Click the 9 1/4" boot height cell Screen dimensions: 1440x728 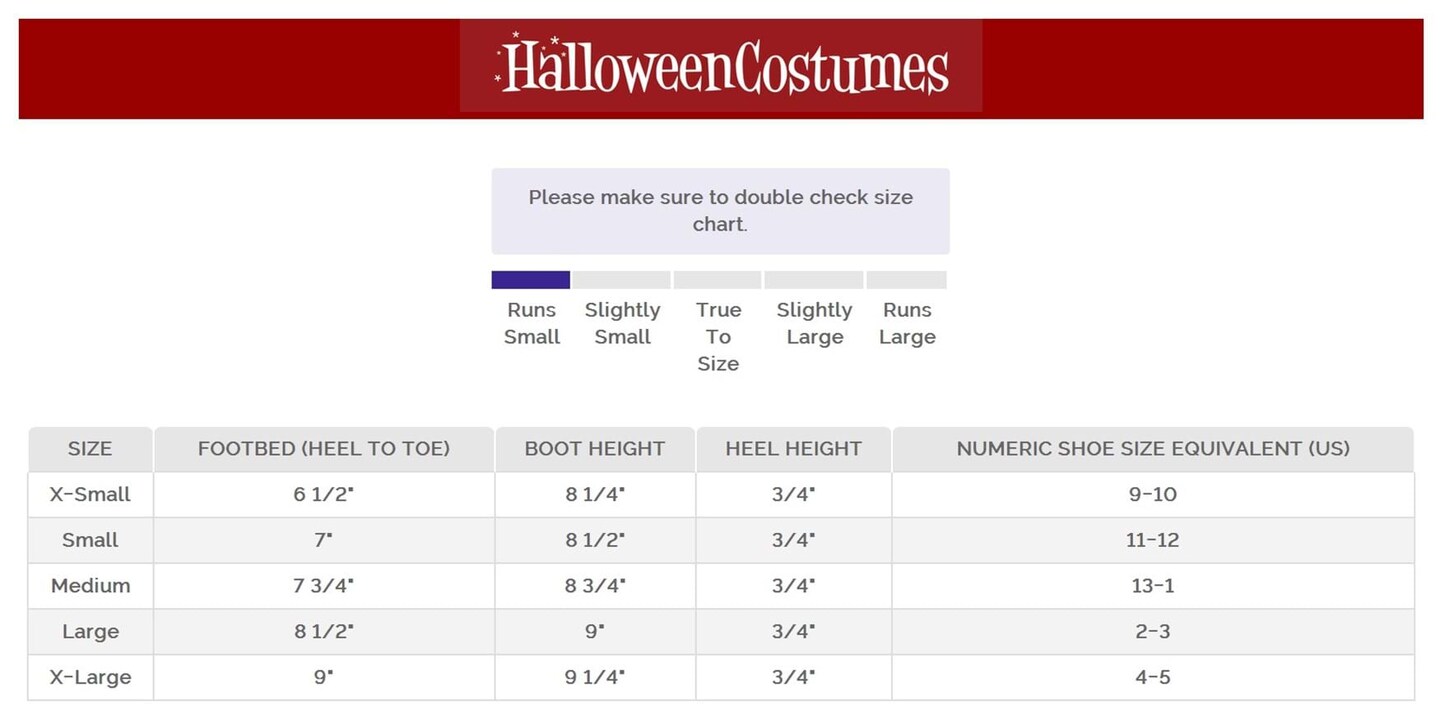[595, 678]
